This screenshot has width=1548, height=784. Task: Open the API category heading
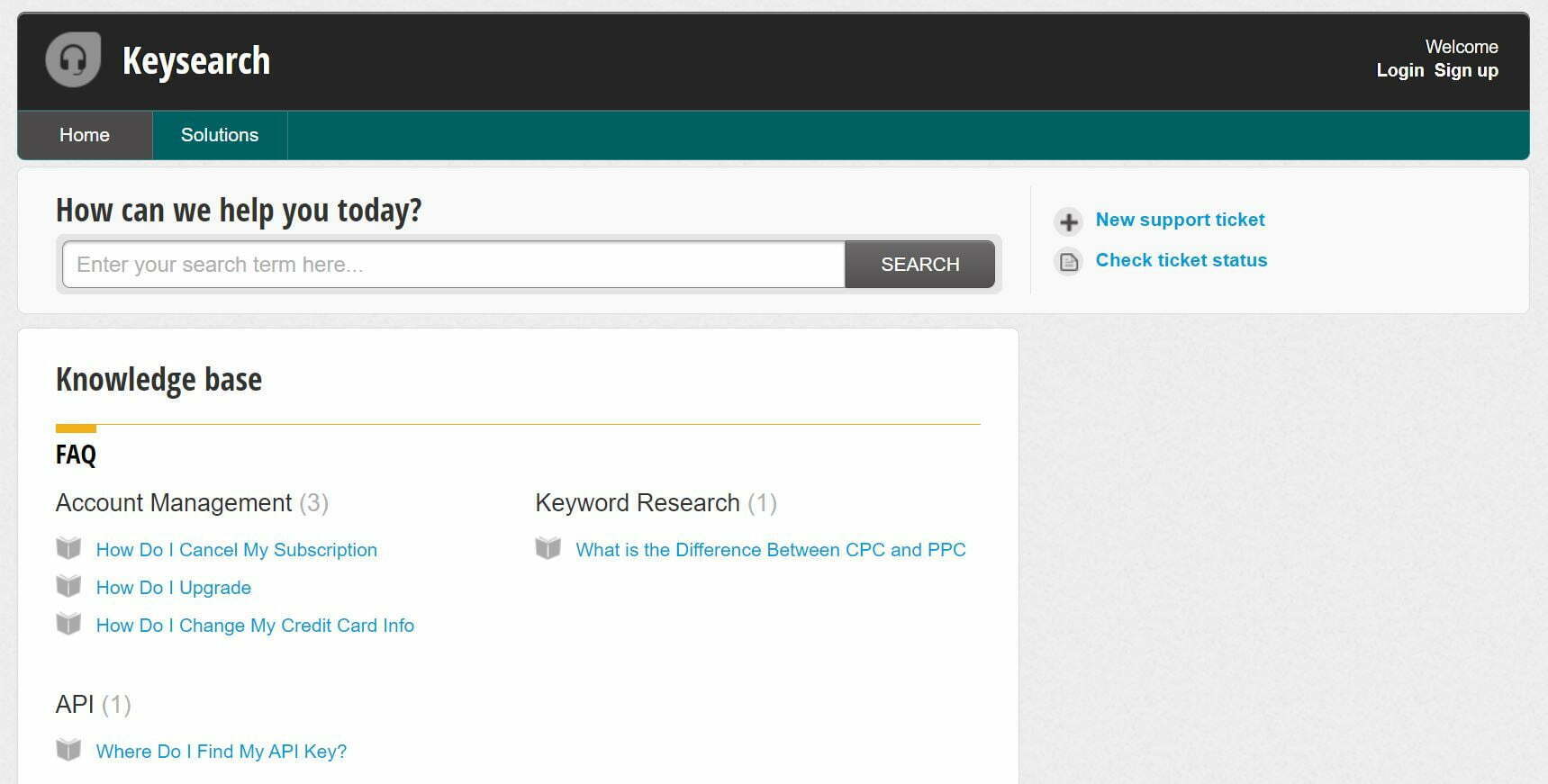tap(75, 704)
